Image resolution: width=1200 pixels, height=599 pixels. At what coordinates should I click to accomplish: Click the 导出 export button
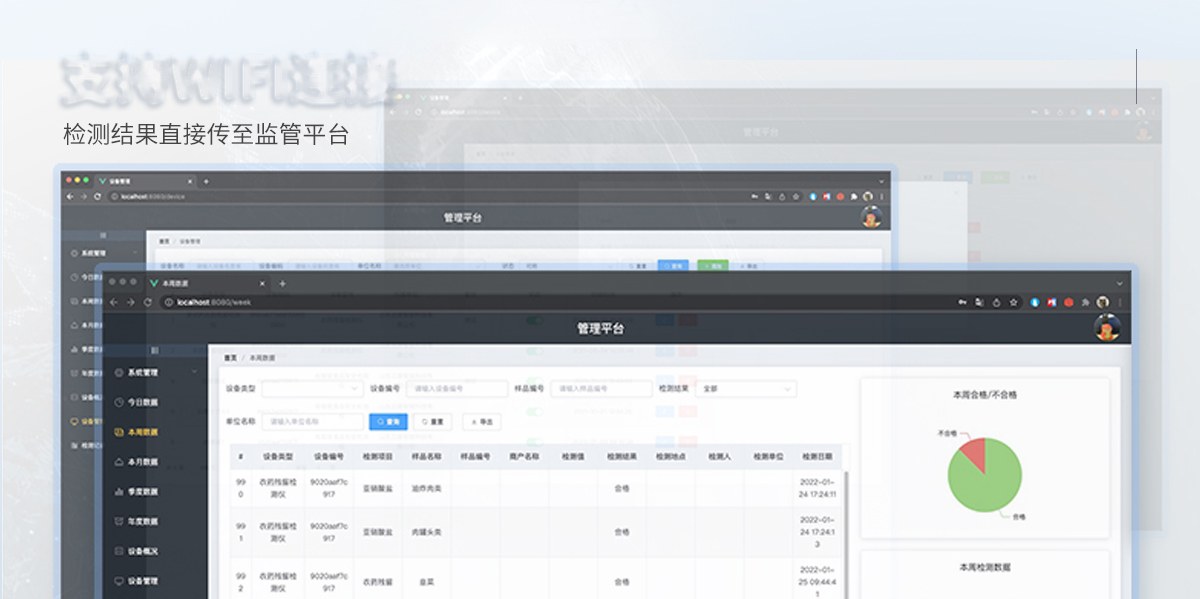click(x=481, y=422)
